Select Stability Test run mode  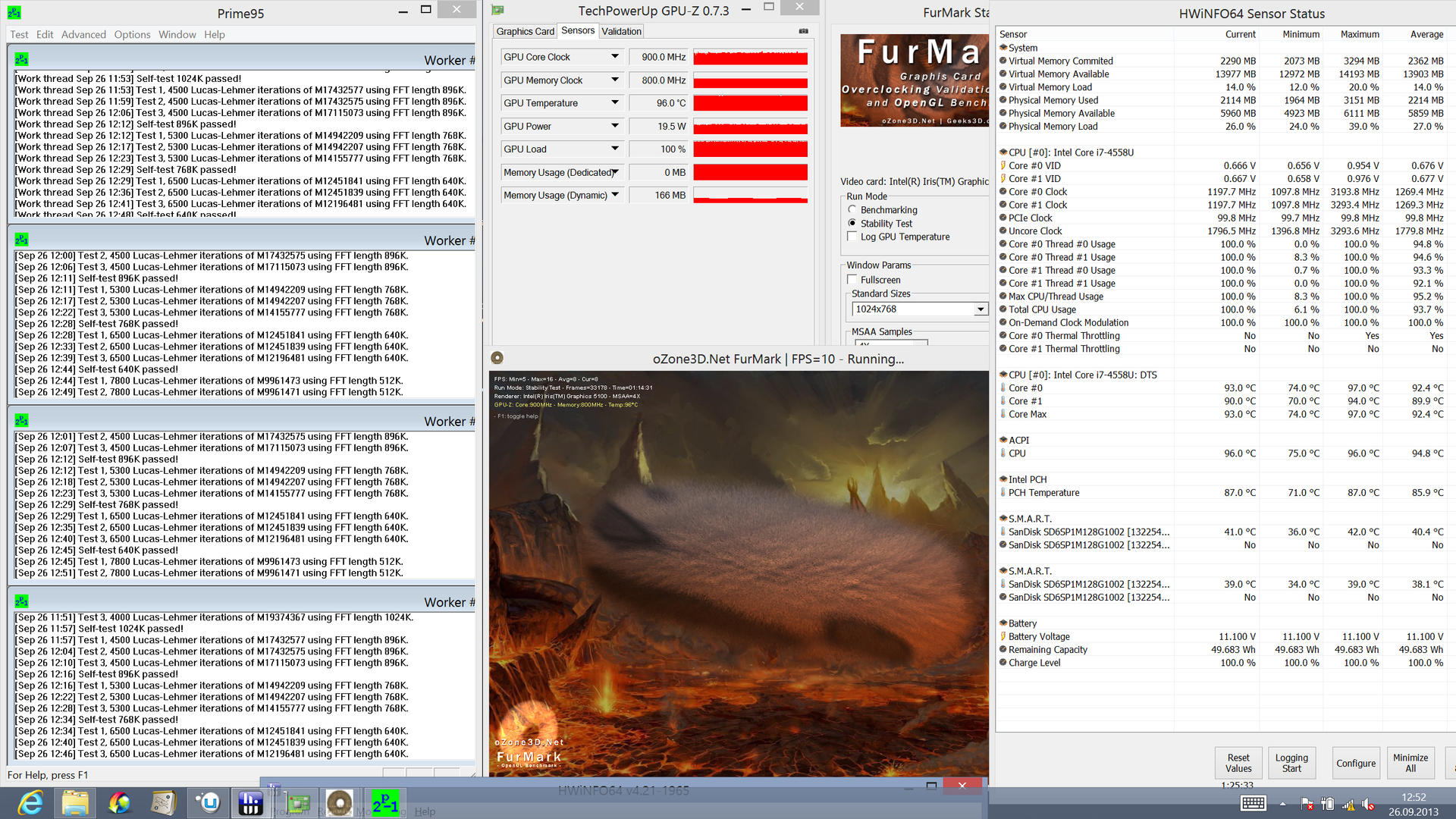point(852,223)
